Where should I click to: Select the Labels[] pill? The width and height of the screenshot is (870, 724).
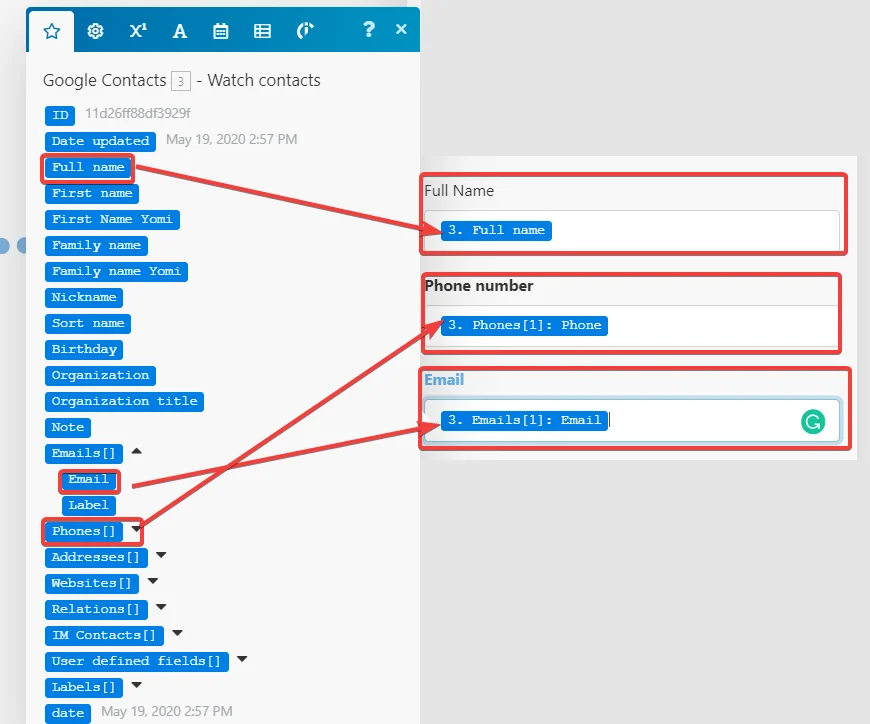point(84,688)
